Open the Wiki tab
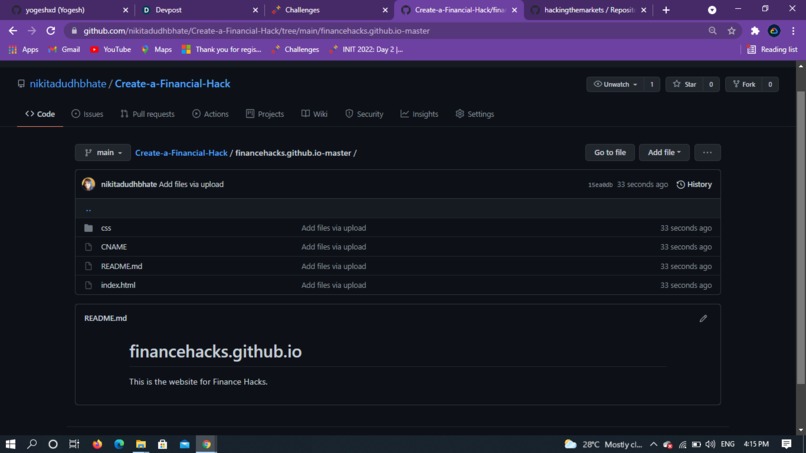 (314, 114)
